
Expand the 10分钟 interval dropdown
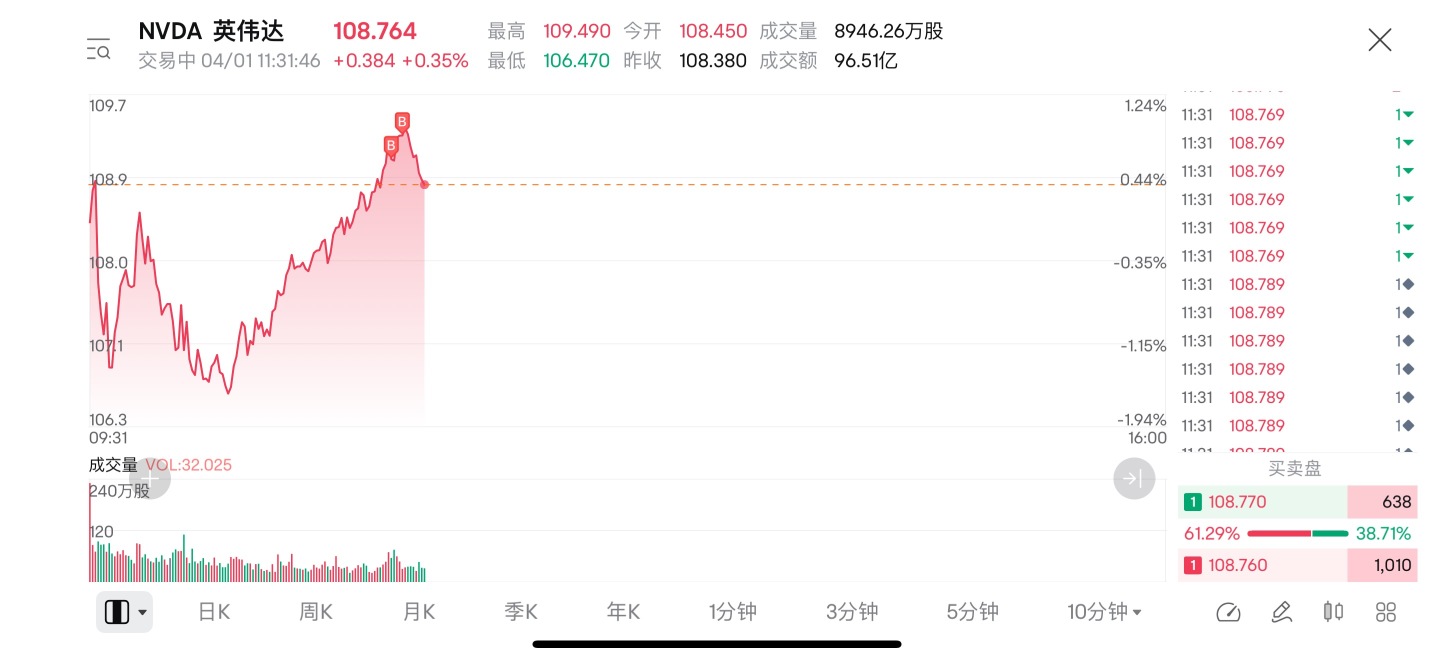point(1104,612)
